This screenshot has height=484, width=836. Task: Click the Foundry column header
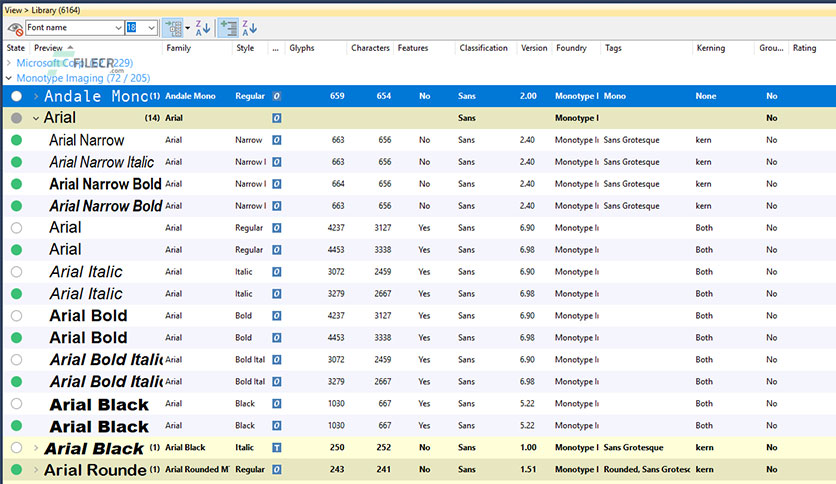coord(571,48)
